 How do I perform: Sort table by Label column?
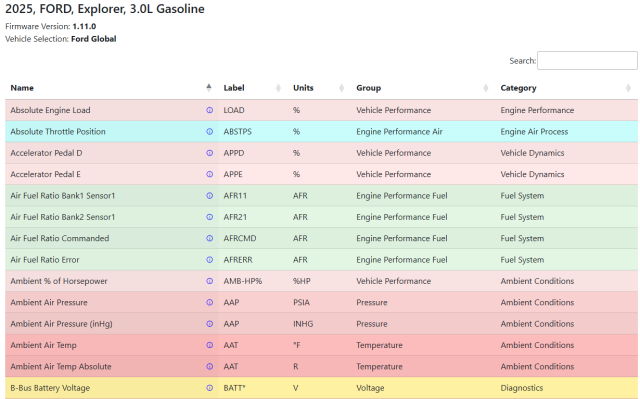[x=253, y=88]
